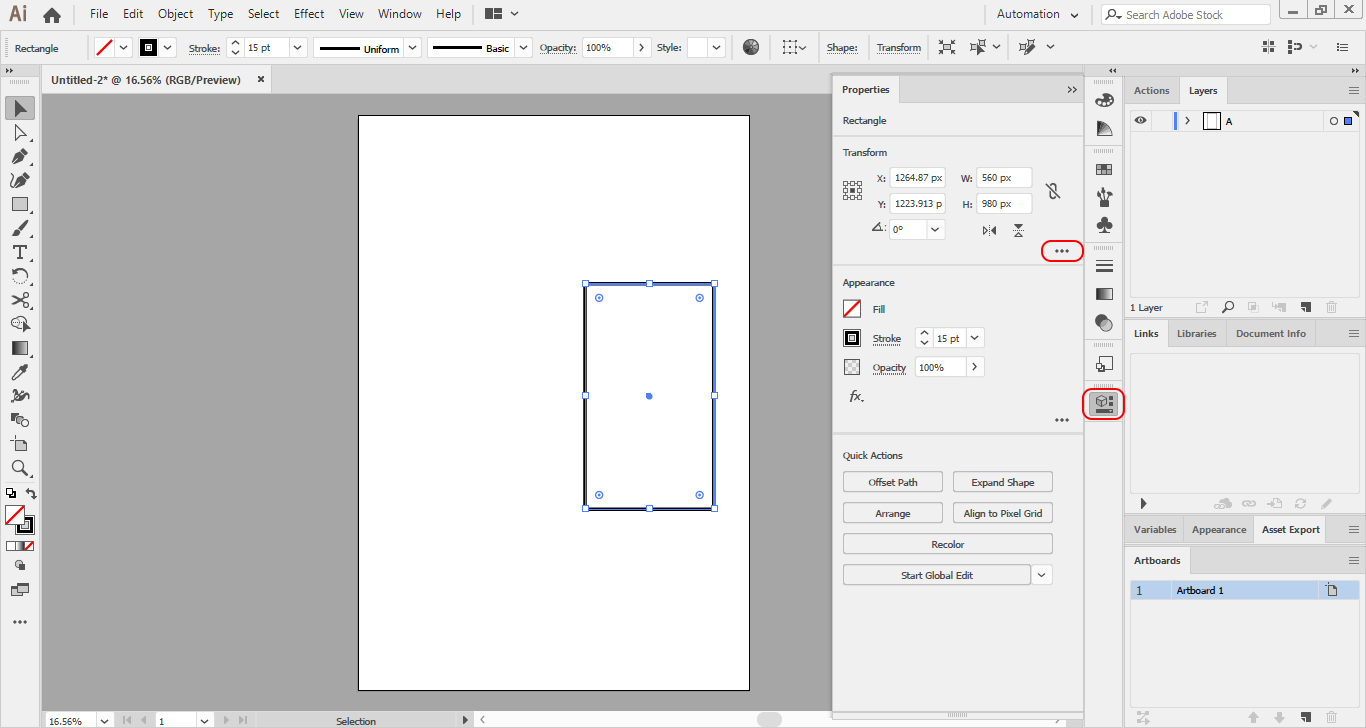Click the Fill swatch in Appearance section

(852, 309)
